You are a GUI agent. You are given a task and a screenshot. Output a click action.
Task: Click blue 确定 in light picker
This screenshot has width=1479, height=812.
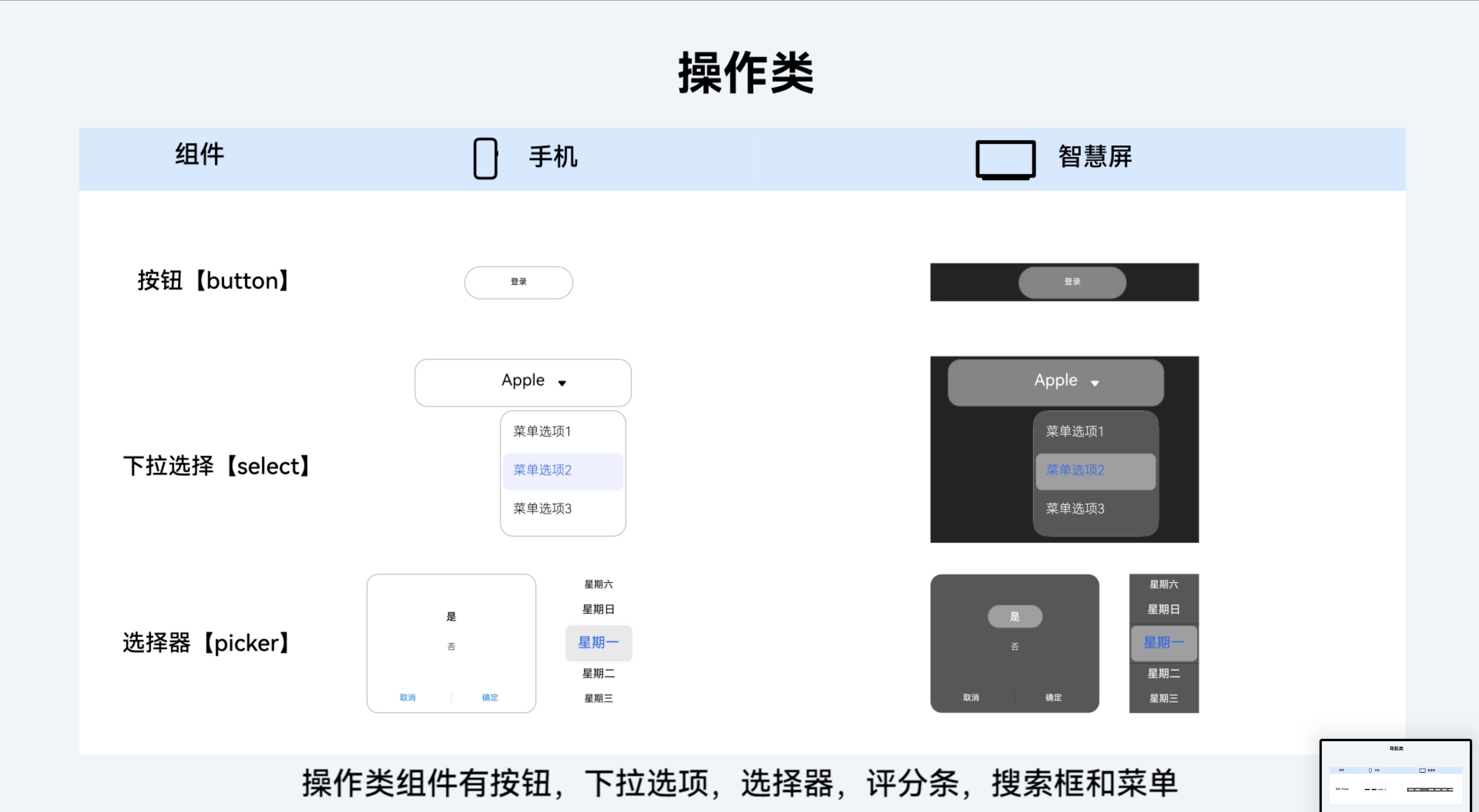490,697
